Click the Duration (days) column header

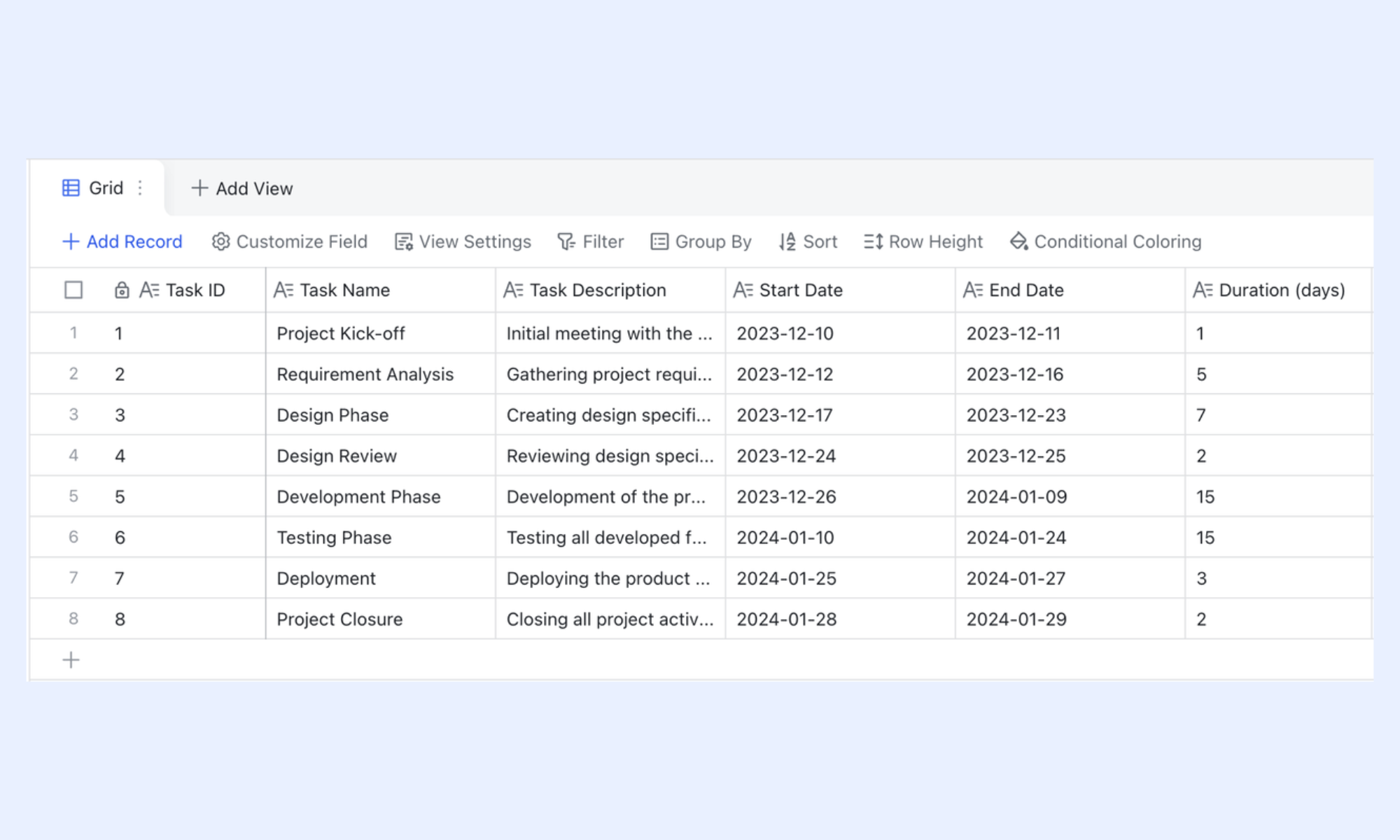point(1278,290)
